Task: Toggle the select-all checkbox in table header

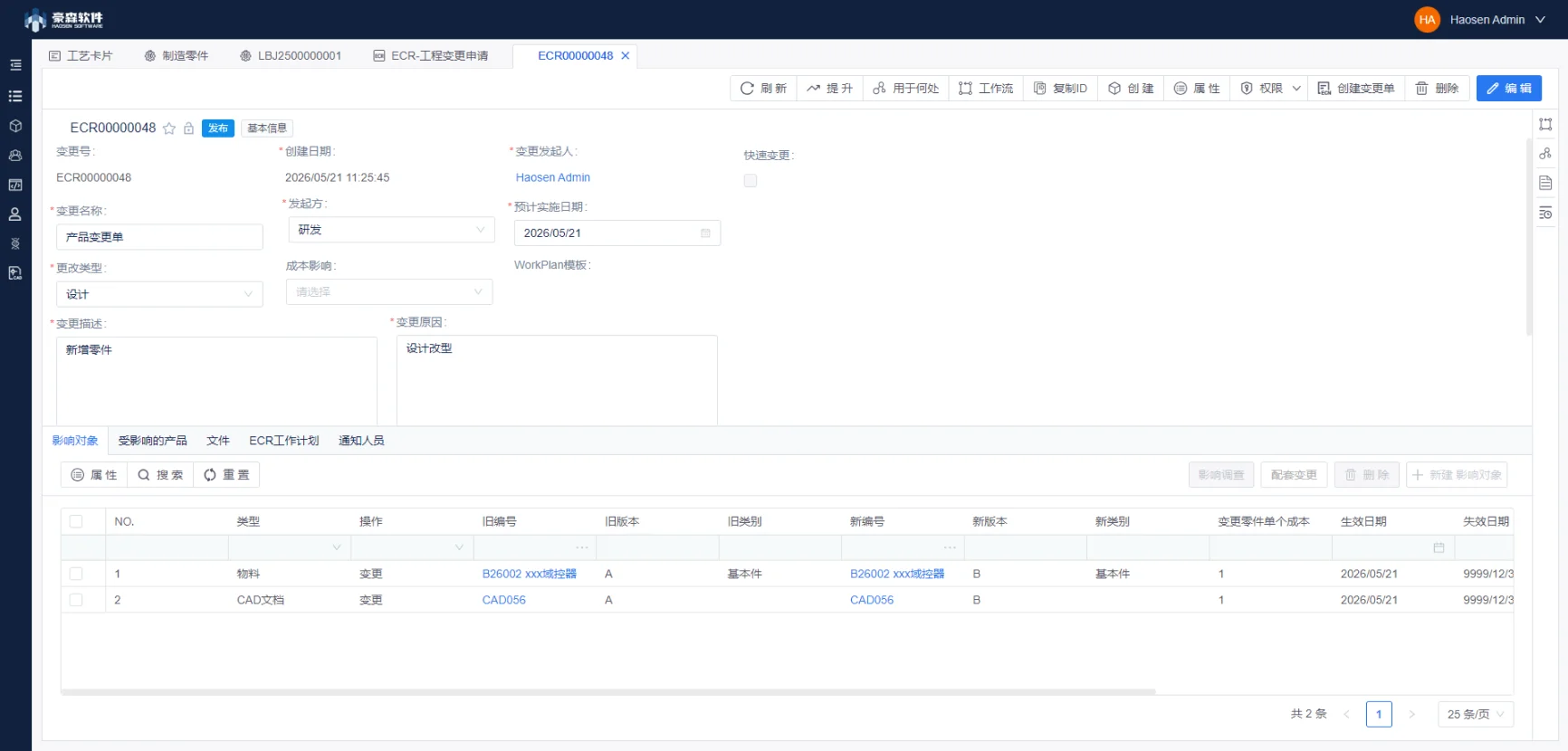Action: pyautogui.click(x=76, y=522)
